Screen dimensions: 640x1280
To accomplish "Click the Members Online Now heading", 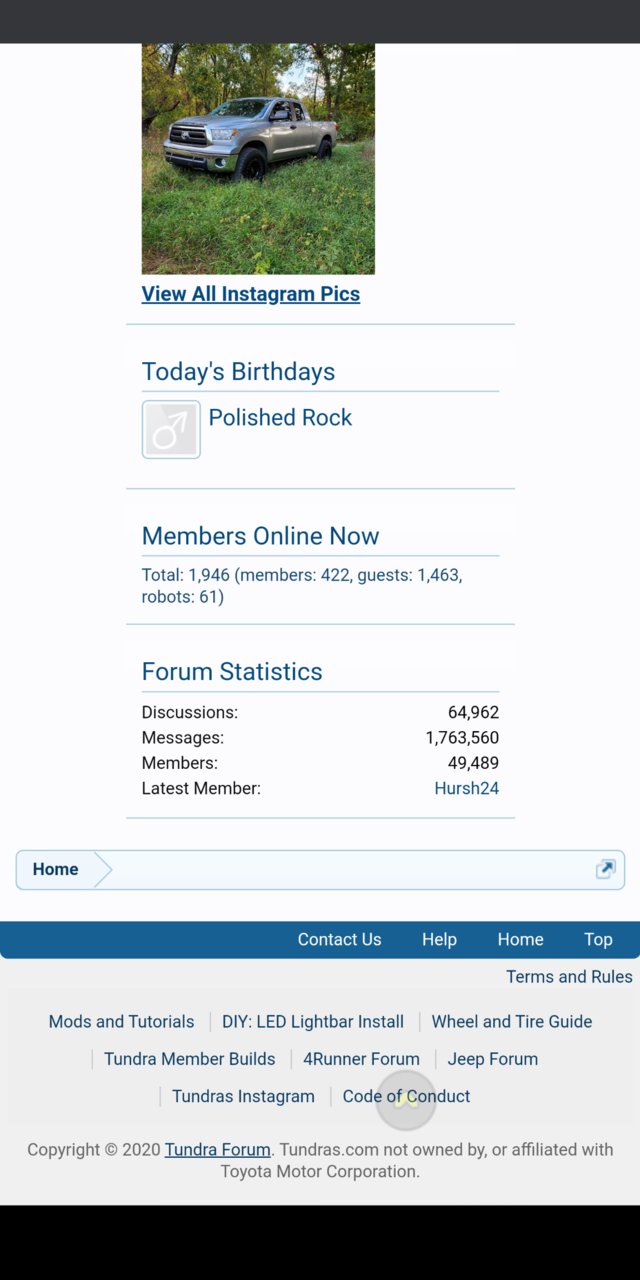I will click(x=260, y=536).
